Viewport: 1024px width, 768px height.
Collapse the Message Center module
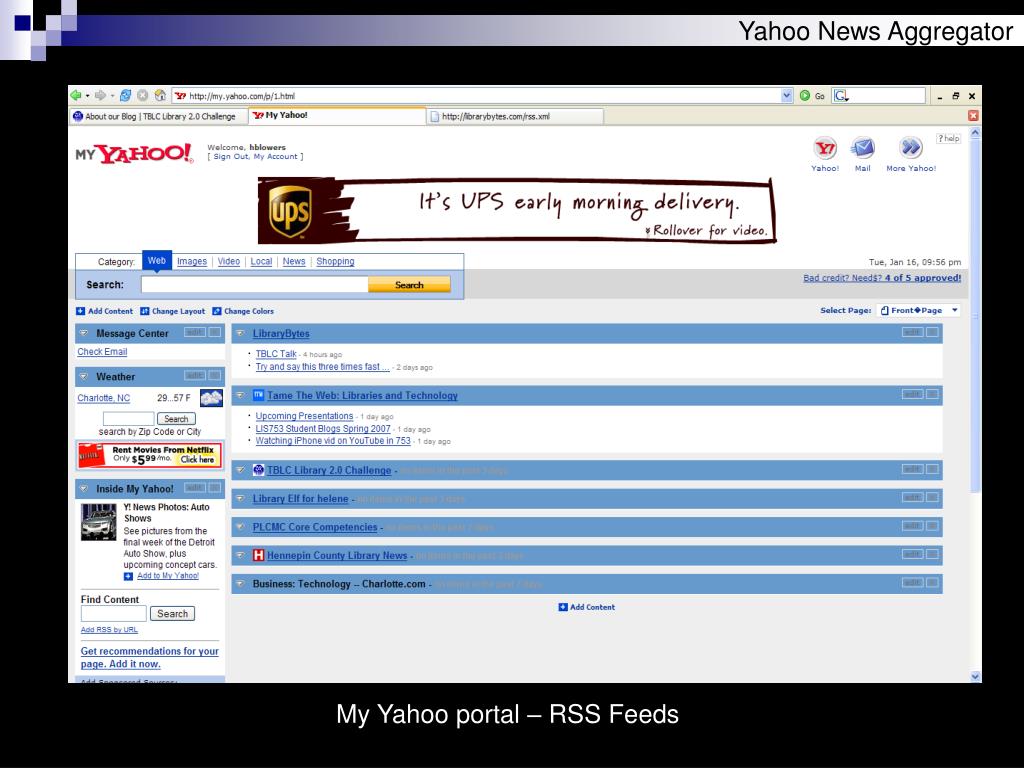point(84,333)
